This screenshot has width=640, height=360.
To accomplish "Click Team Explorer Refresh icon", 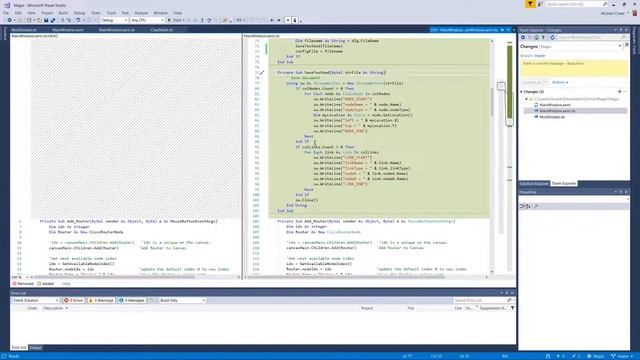I will pos(553,37).
